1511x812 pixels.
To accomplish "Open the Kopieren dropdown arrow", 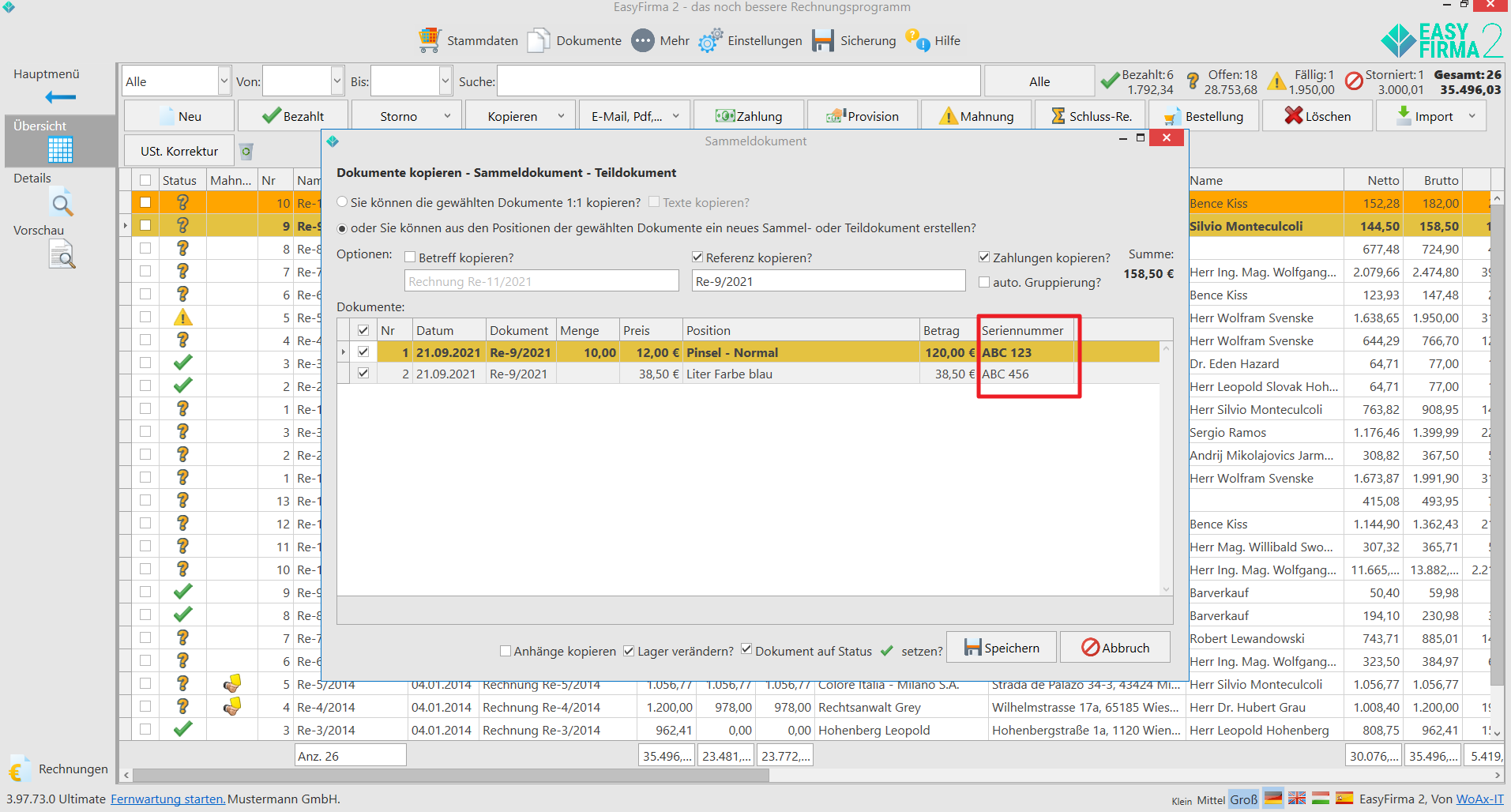I will (561, 116).
